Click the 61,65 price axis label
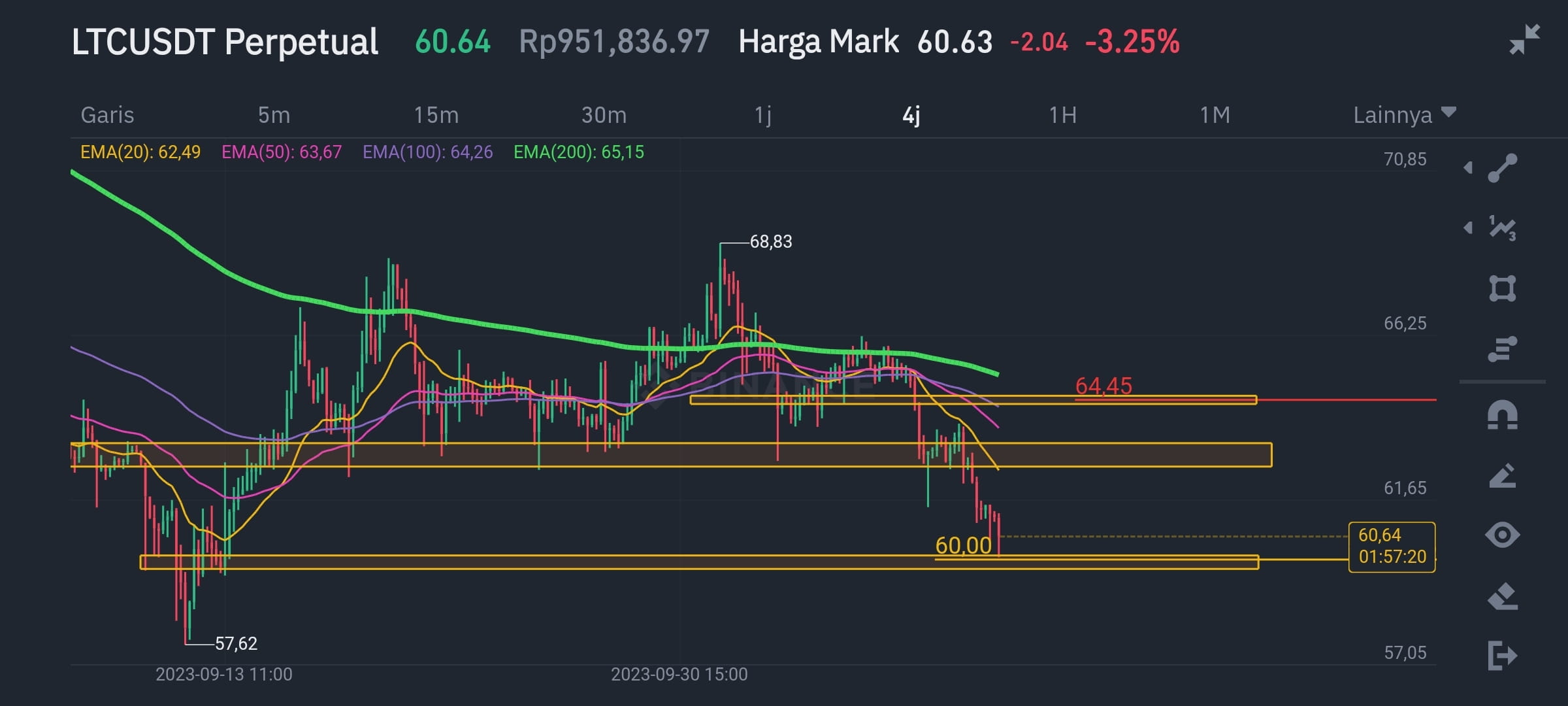The image size is (1568, 706). click(x=1405, y=488)
